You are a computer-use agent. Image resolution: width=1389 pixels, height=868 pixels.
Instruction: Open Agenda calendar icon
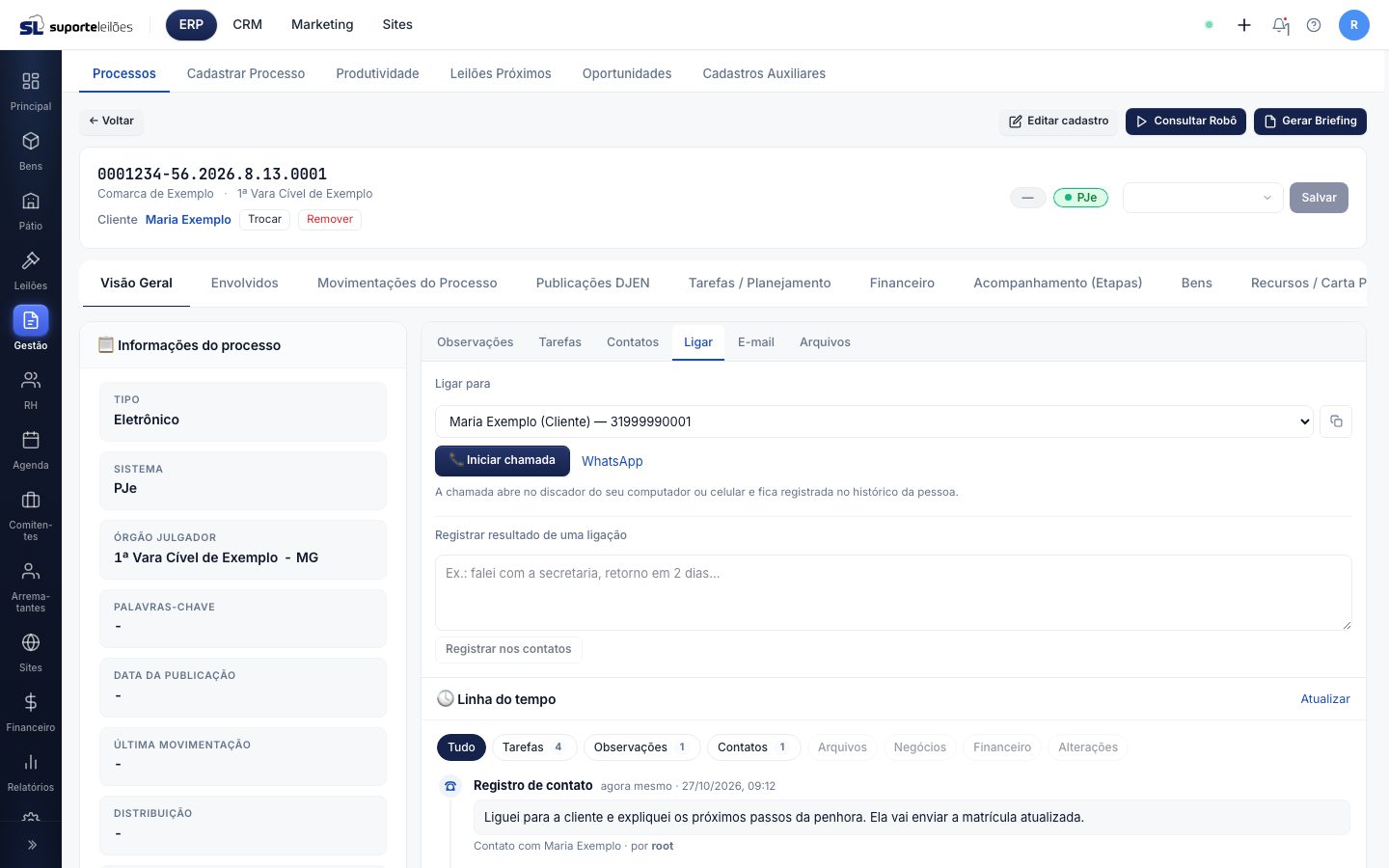31,440
